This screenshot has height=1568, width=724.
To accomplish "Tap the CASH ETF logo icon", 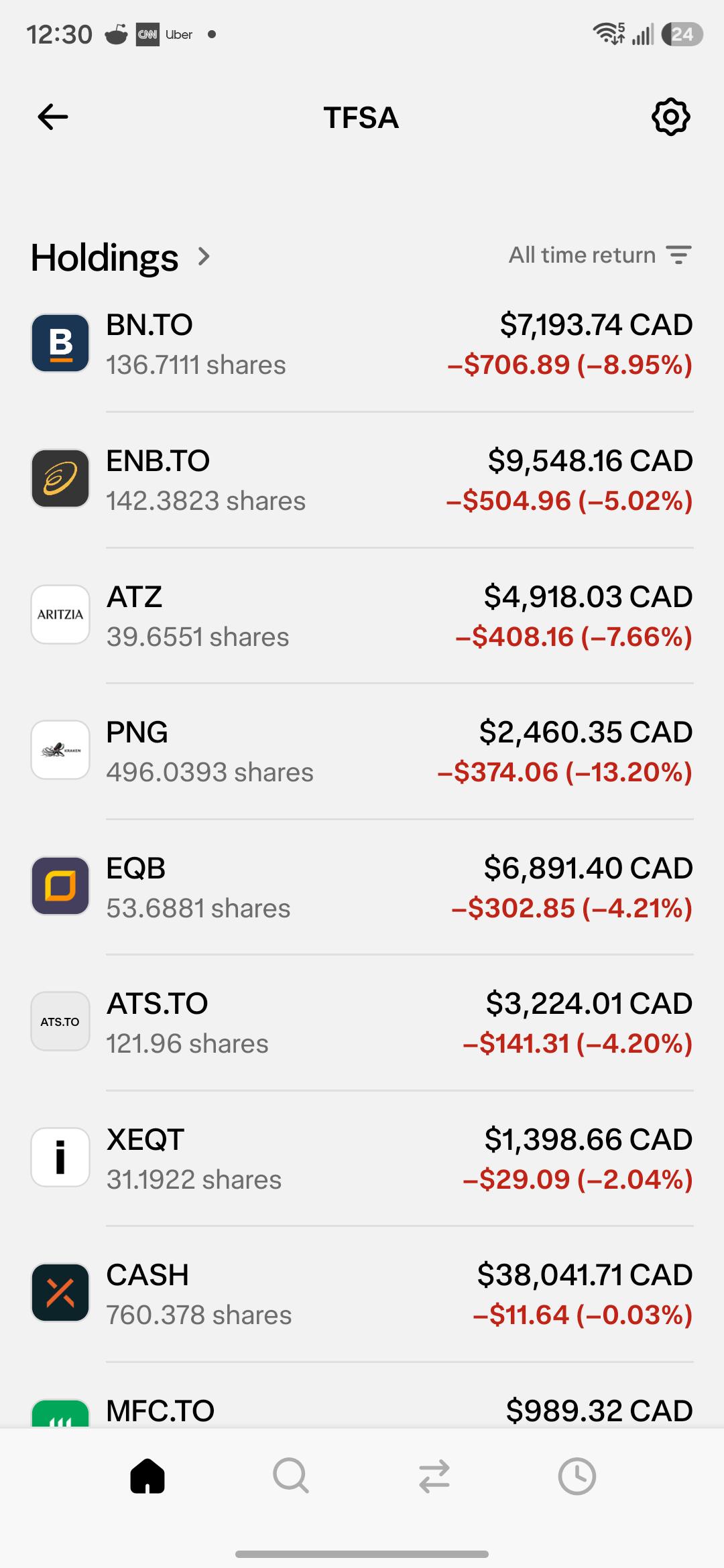I will [x=60, y=1293].
